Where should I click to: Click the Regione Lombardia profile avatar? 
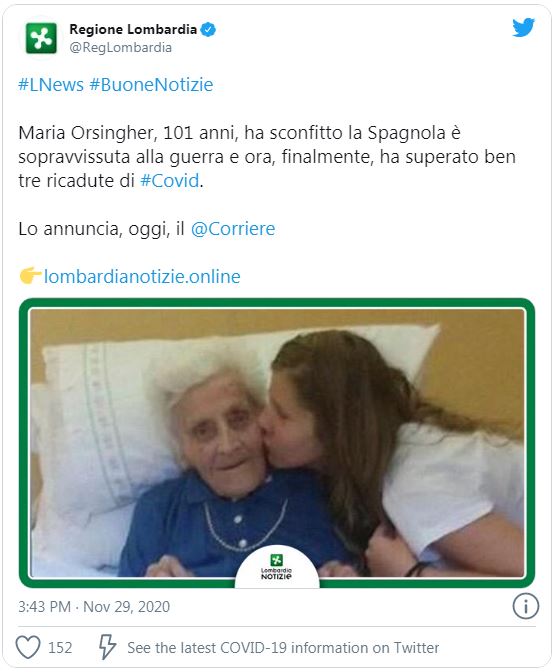pos(41,39)
